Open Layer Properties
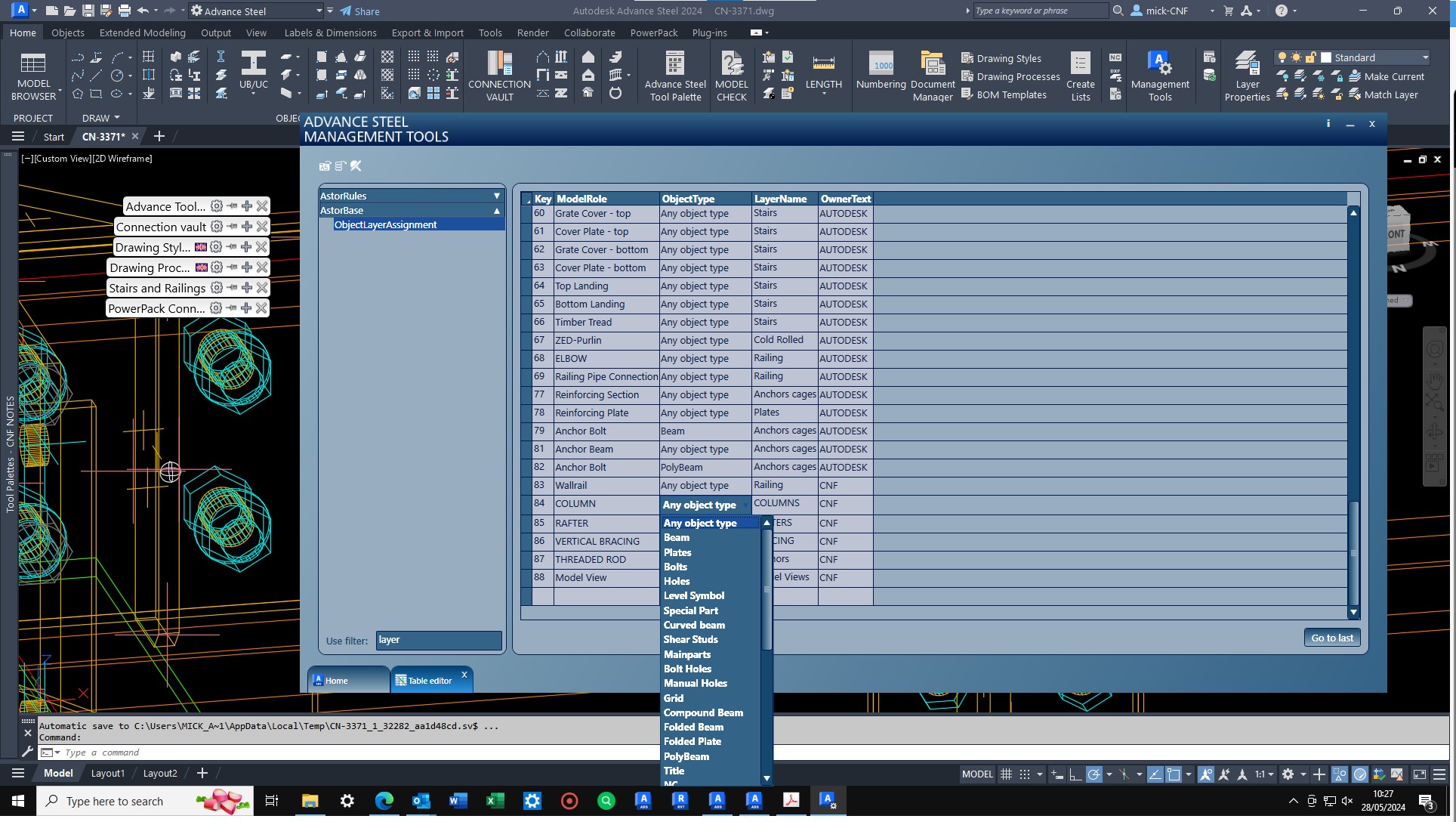This screenshot has height=822, width=1456. [1247, 75]
